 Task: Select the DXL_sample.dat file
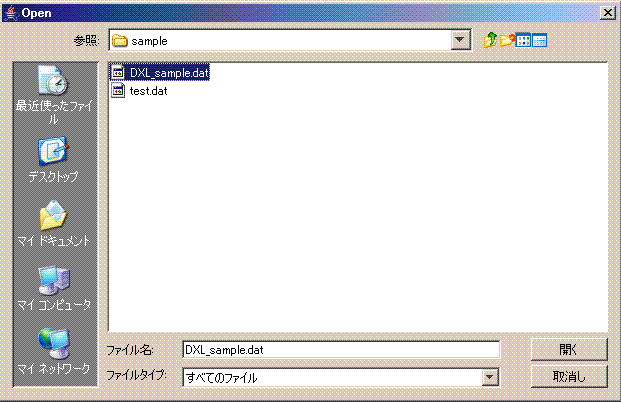click(x=160, y=72)
